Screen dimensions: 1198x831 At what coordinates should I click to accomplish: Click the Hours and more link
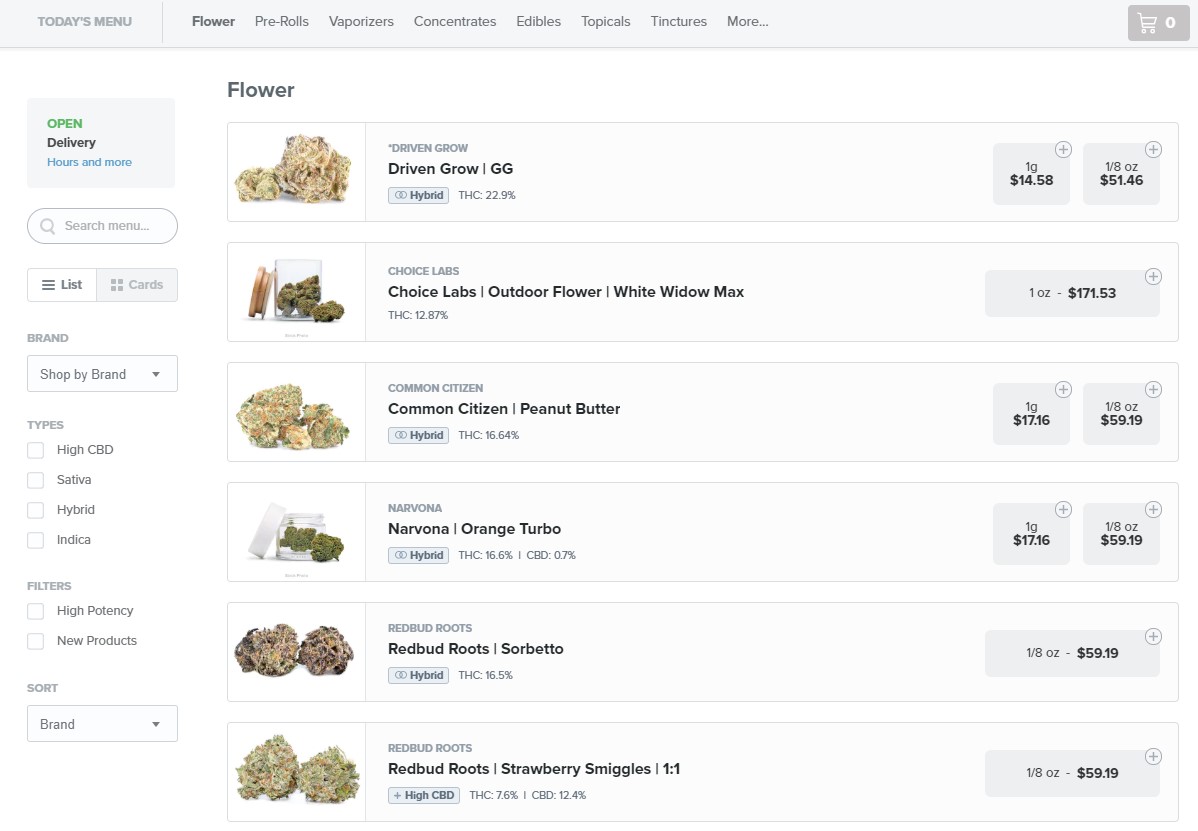89,162
